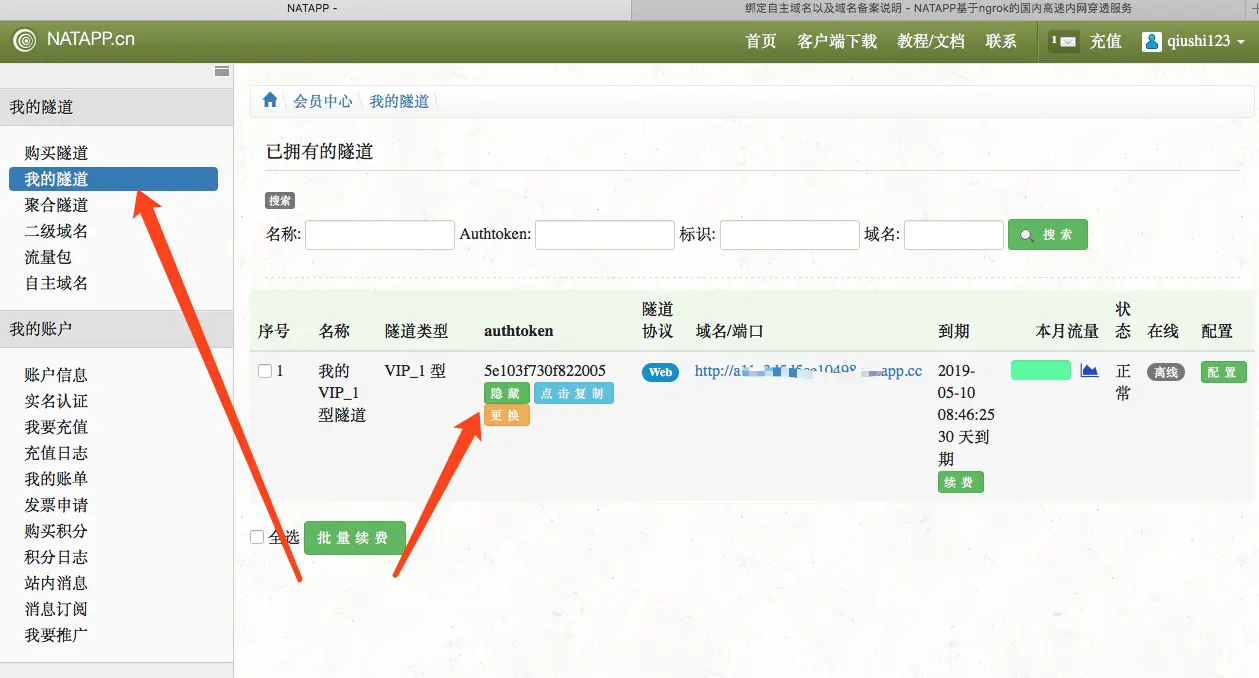Select 我的隧道 in sidebar
This screenshot has height=678, width=1259.
tap(113, 179)
